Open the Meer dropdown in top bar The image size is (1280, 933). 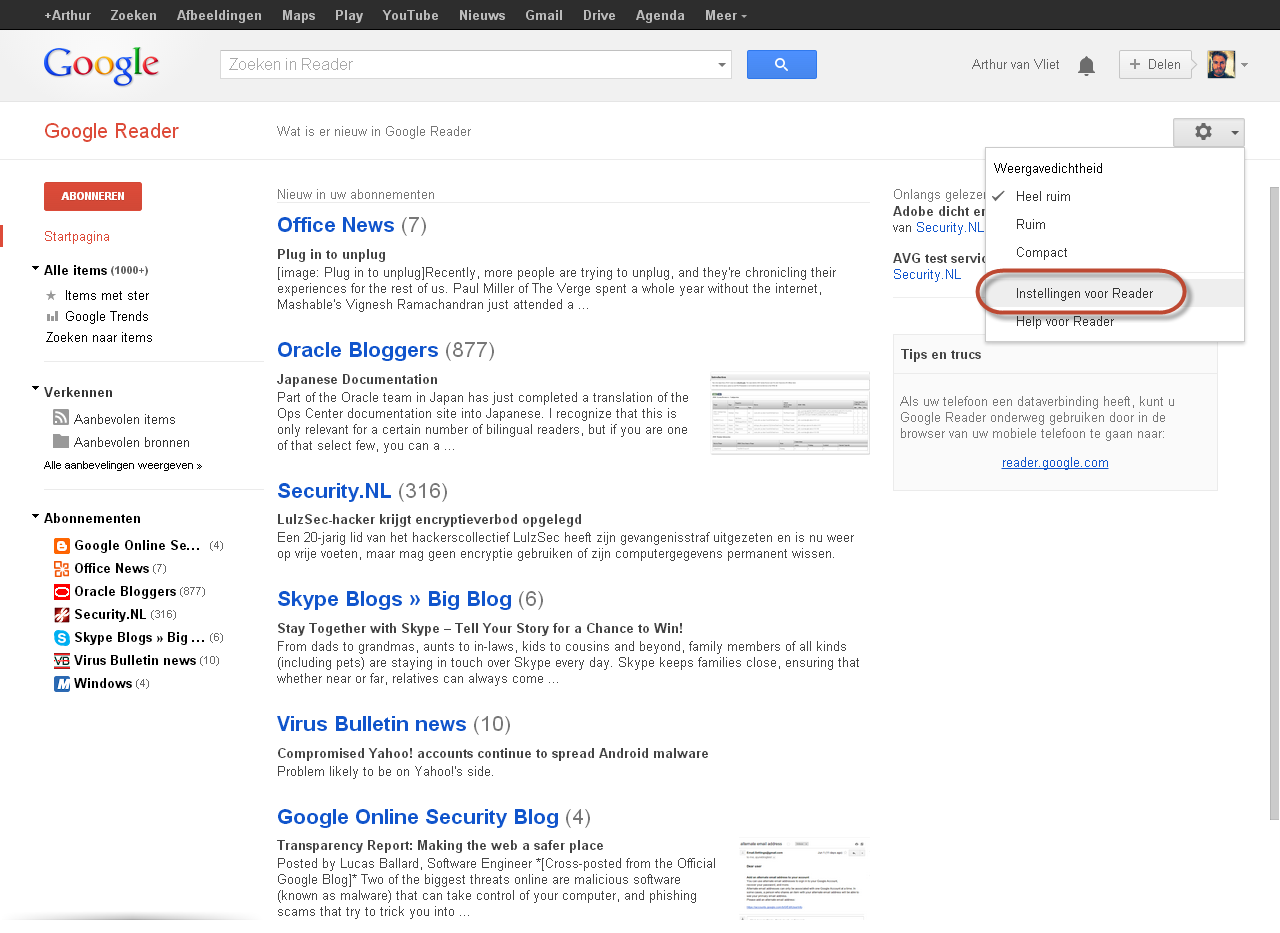[725, 15]
